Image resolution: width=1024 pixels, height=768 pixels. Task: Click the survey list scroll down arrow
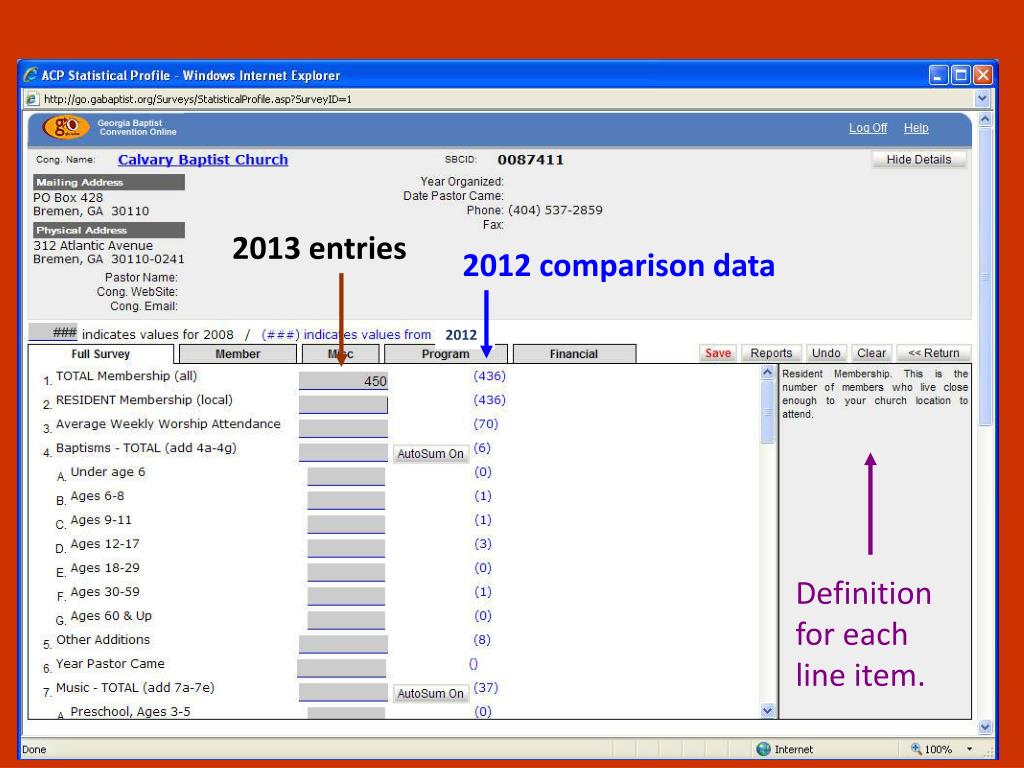[768, 711]
